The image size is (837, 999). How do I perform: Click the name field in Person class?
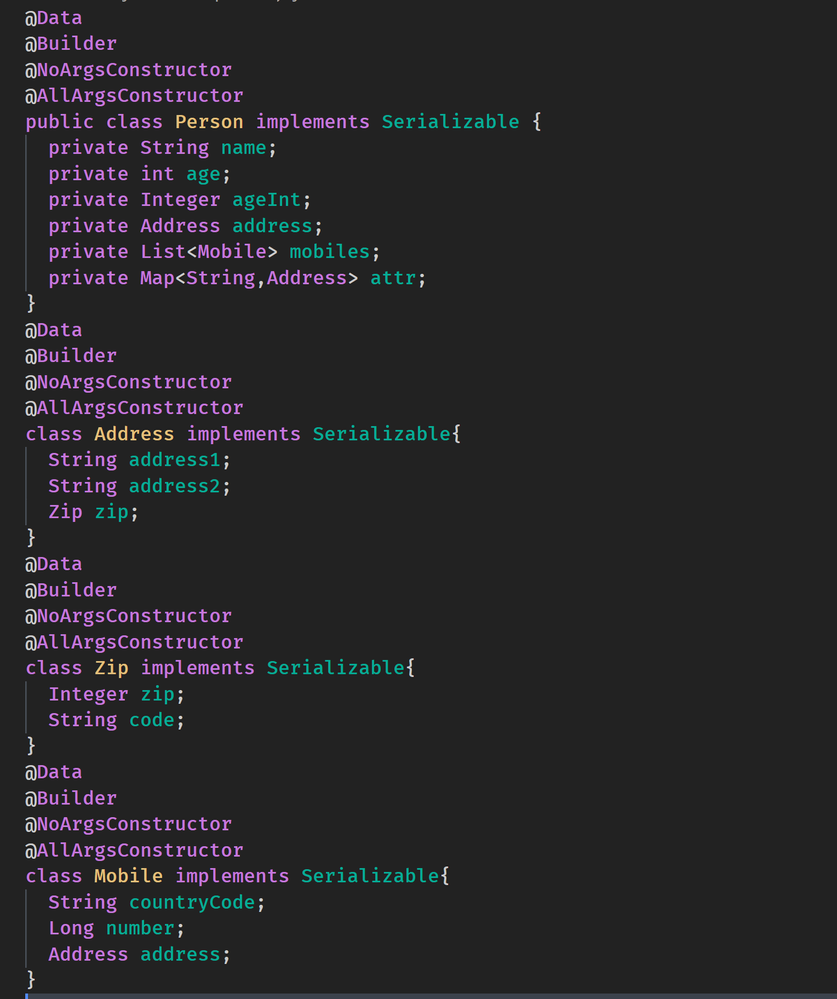click(x=244, y=148)
